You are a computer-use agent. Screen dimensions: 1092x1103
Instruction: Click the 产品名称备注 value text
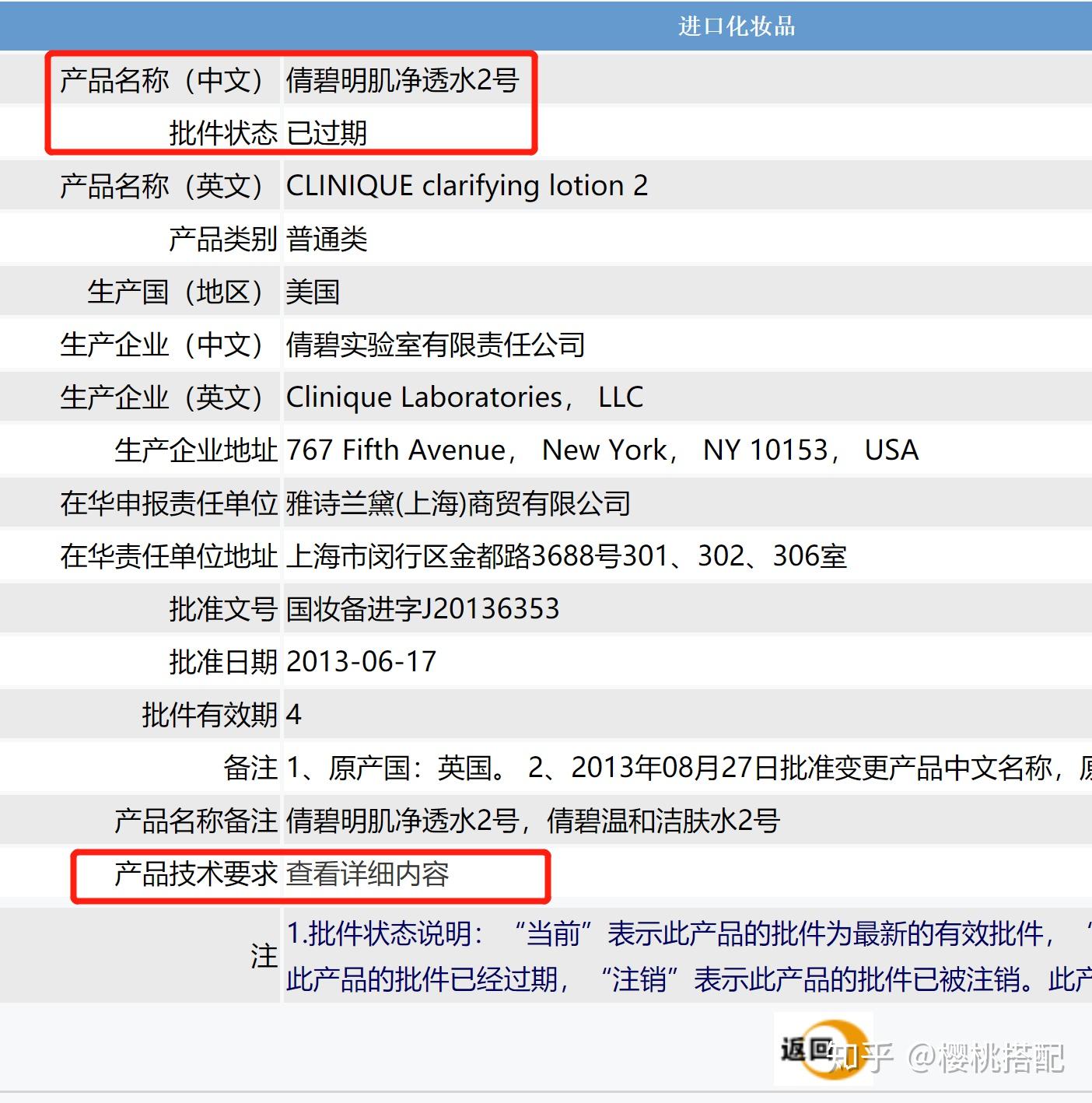pyautogui.click(x=533, y=821)
